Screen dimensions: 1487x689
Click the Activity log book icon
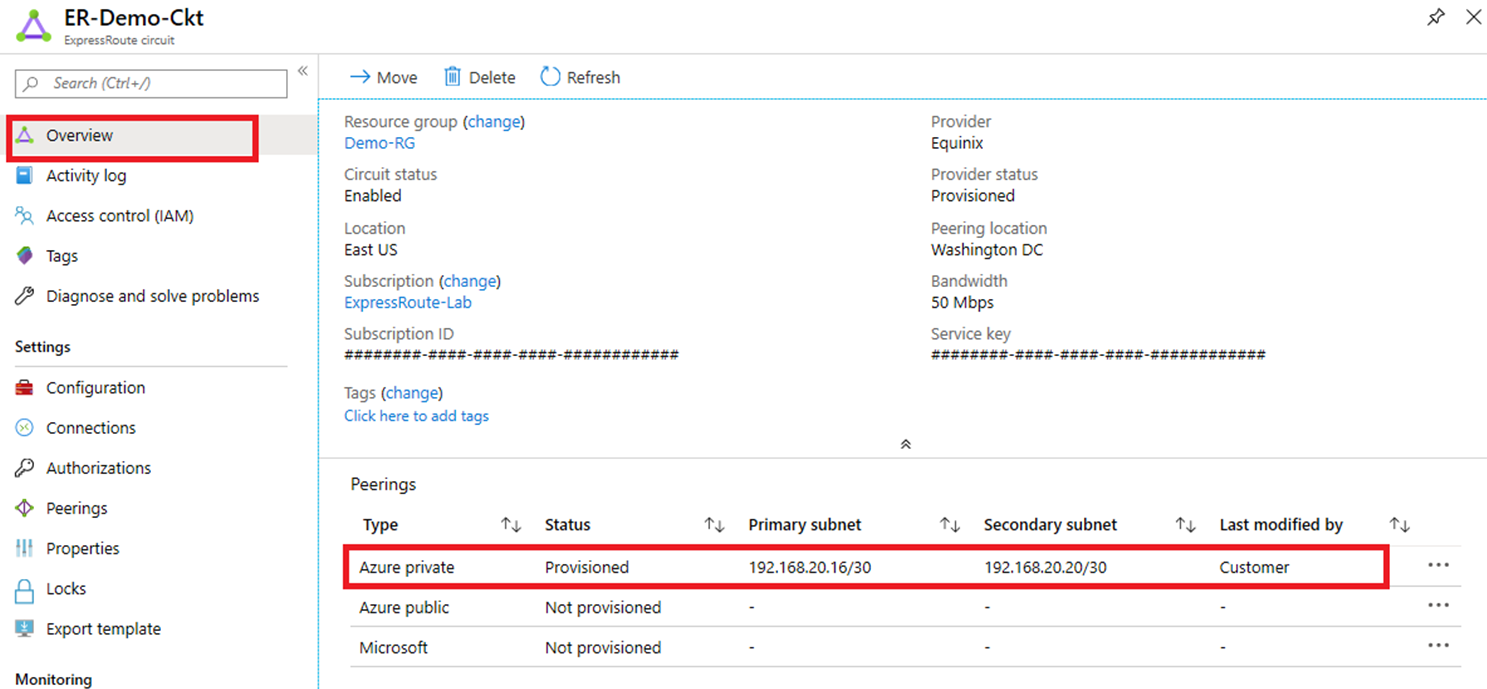point(25,176)
